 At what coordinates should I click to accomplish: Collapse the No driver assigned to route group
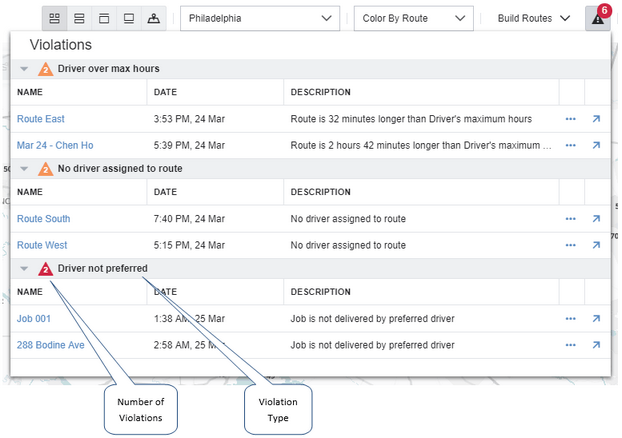(x=24, y=169)
